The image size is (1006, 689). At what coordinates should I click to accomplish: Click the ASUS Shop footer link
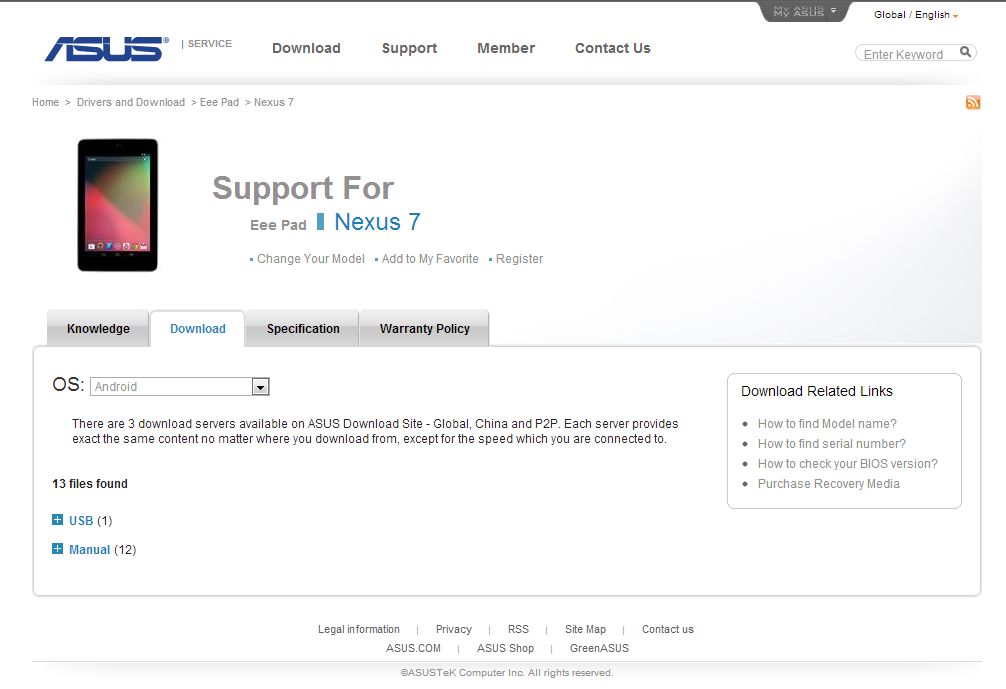coord(505,648)
